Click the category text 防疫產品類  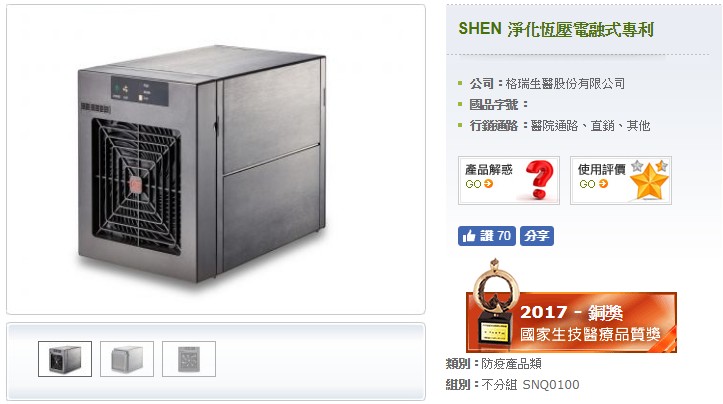[x=511, y=364]
